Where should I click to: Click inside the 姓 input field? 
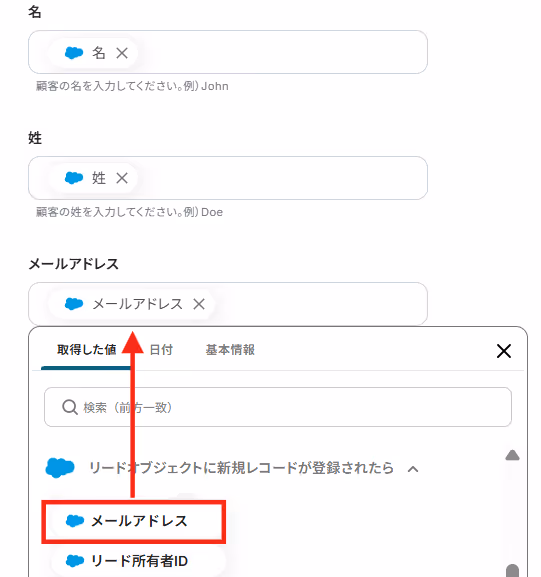228,178
